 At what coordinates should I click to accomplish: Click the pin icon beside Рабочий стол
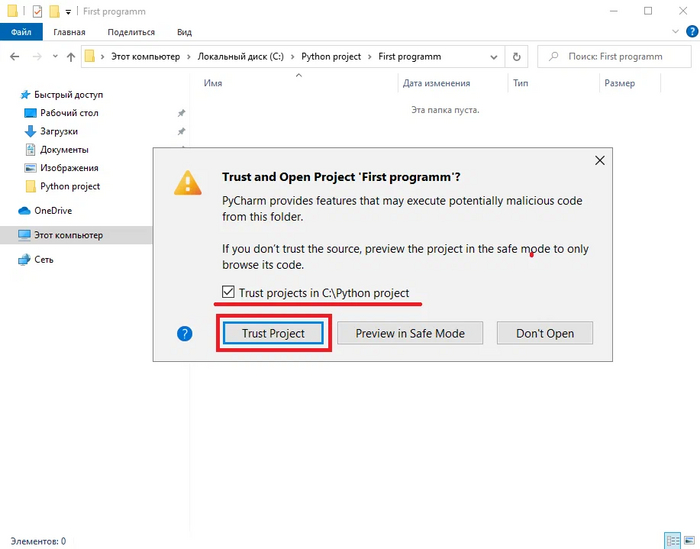pyautogui.click(x=181, y=113)
